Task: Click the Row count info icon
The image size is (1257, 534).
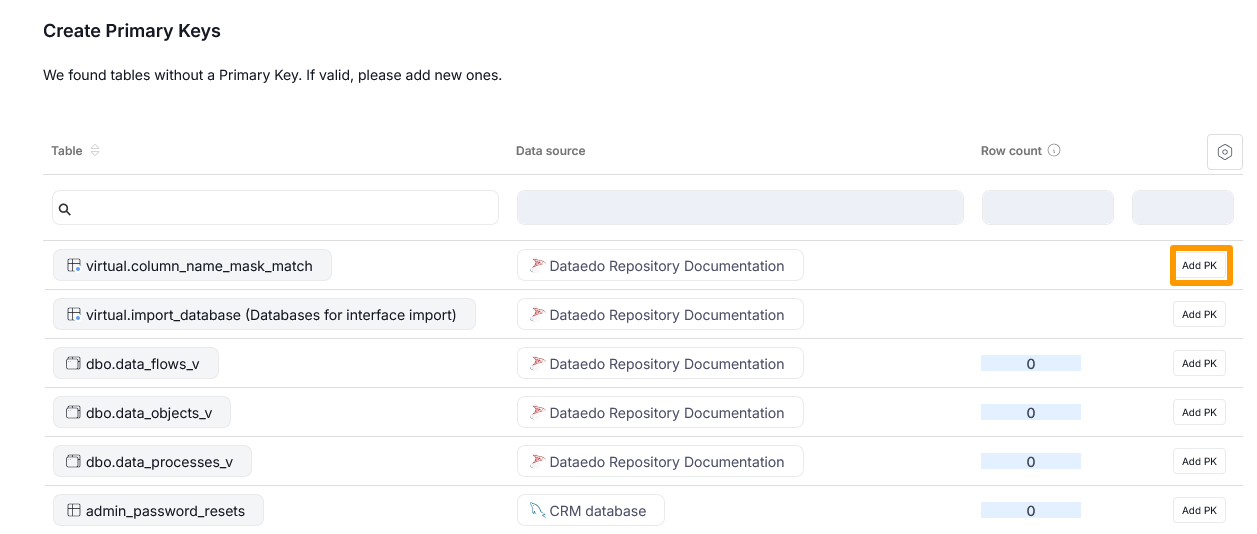Action: 1054,151
